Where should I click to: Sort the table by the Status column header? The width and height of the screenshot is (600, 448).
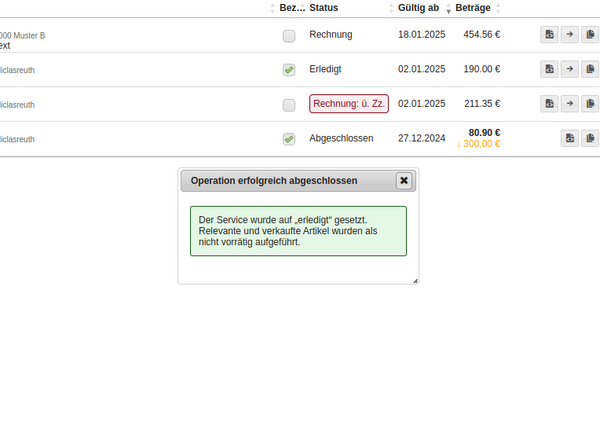tap(324, 8)
